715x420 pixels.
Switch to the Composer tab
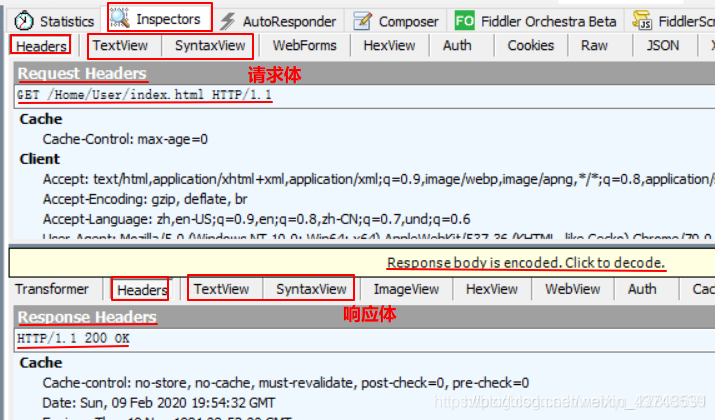396,21
